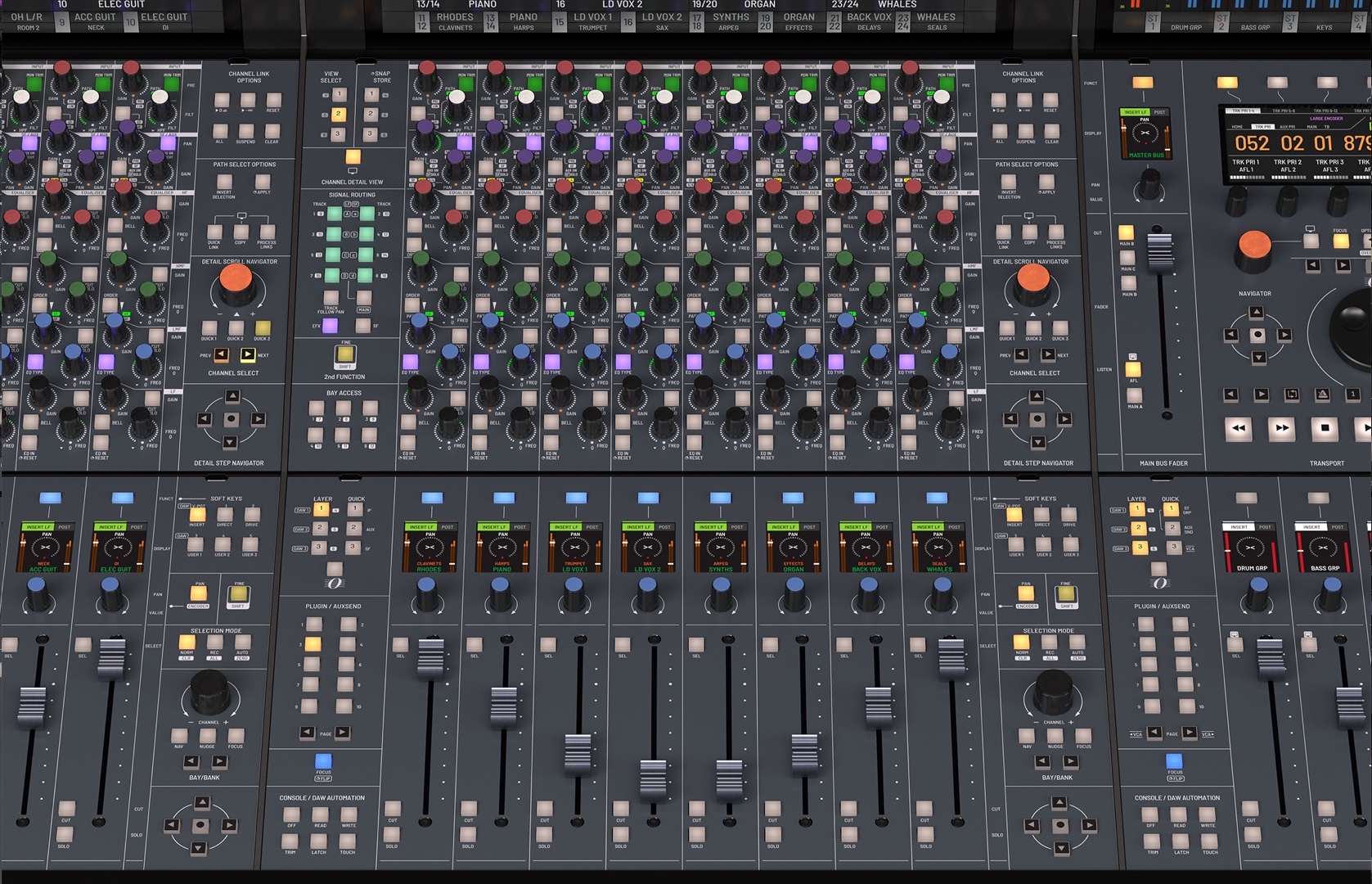
Task: Select the TRK PRI 9-12 tab
Action: (x=1326, y=110)
